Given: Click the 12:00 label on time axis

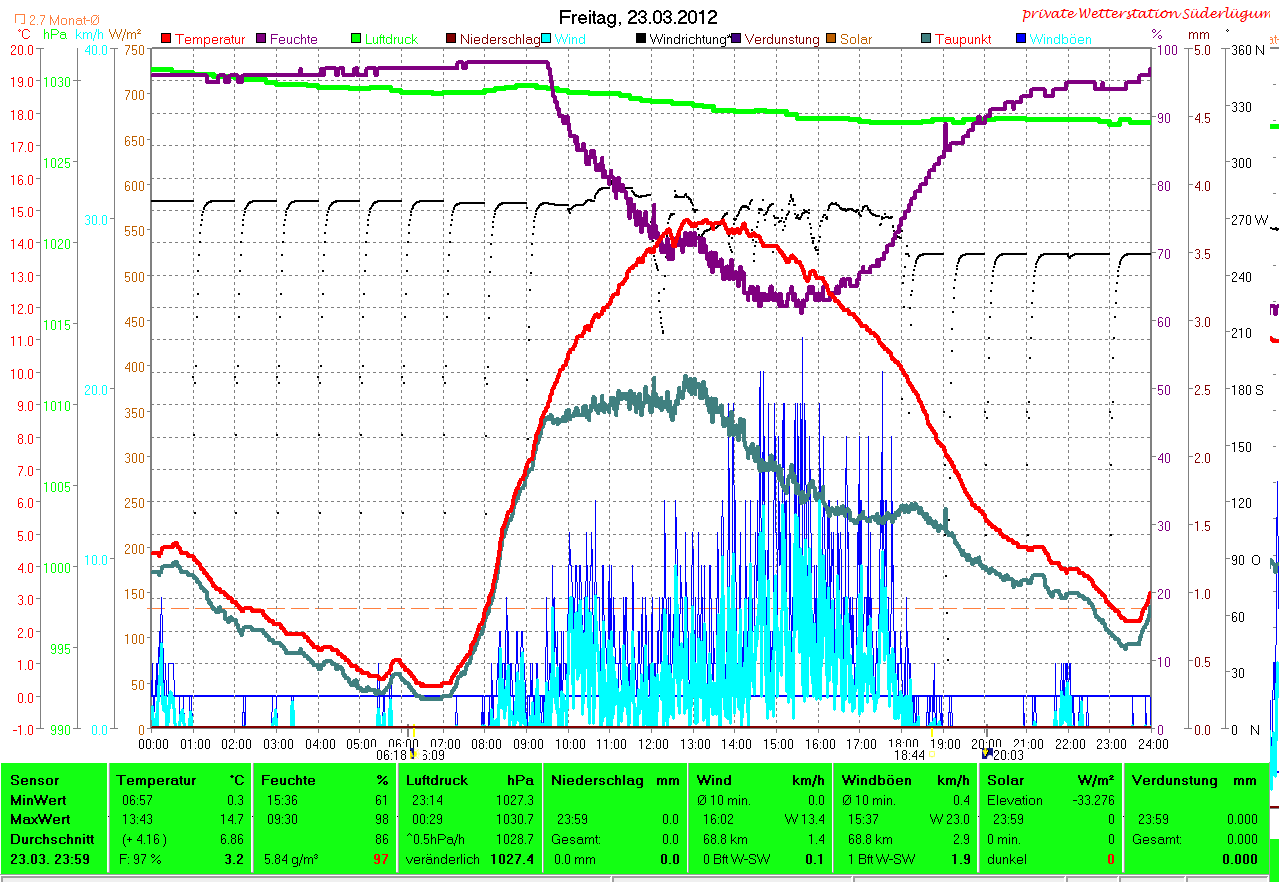Looking at the screenshot, I should coord(653,744).
